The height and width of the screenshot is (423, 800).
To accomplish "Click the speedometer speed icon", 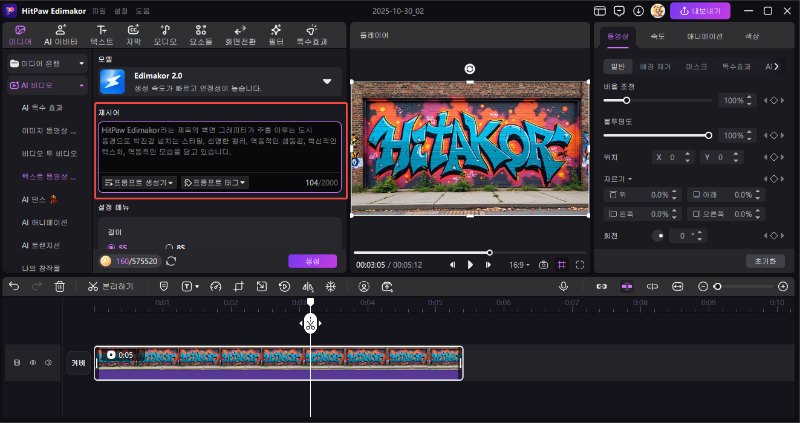I will coord(216,287).
